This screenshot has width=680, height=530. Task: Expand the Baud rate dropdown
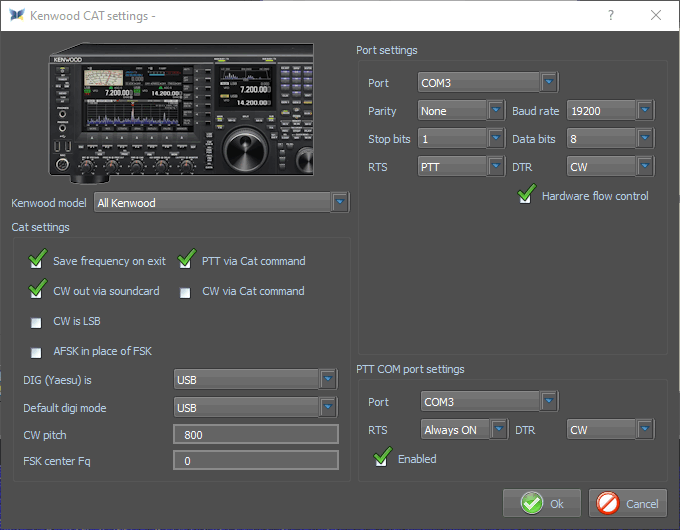[645, 111]
